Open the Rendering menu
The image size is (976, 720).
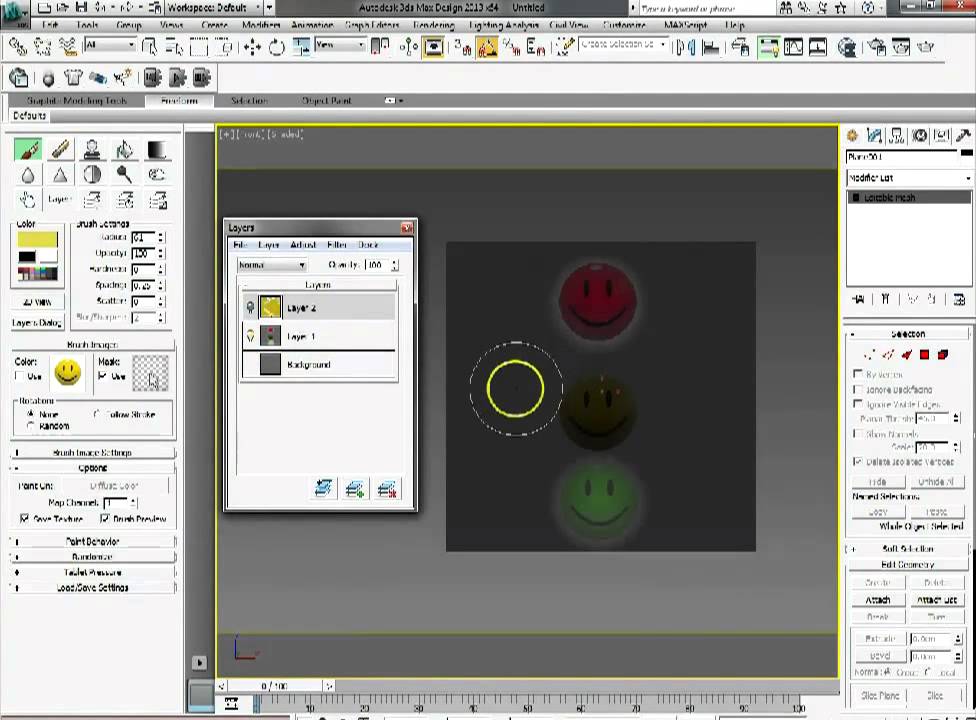[434, 26]
